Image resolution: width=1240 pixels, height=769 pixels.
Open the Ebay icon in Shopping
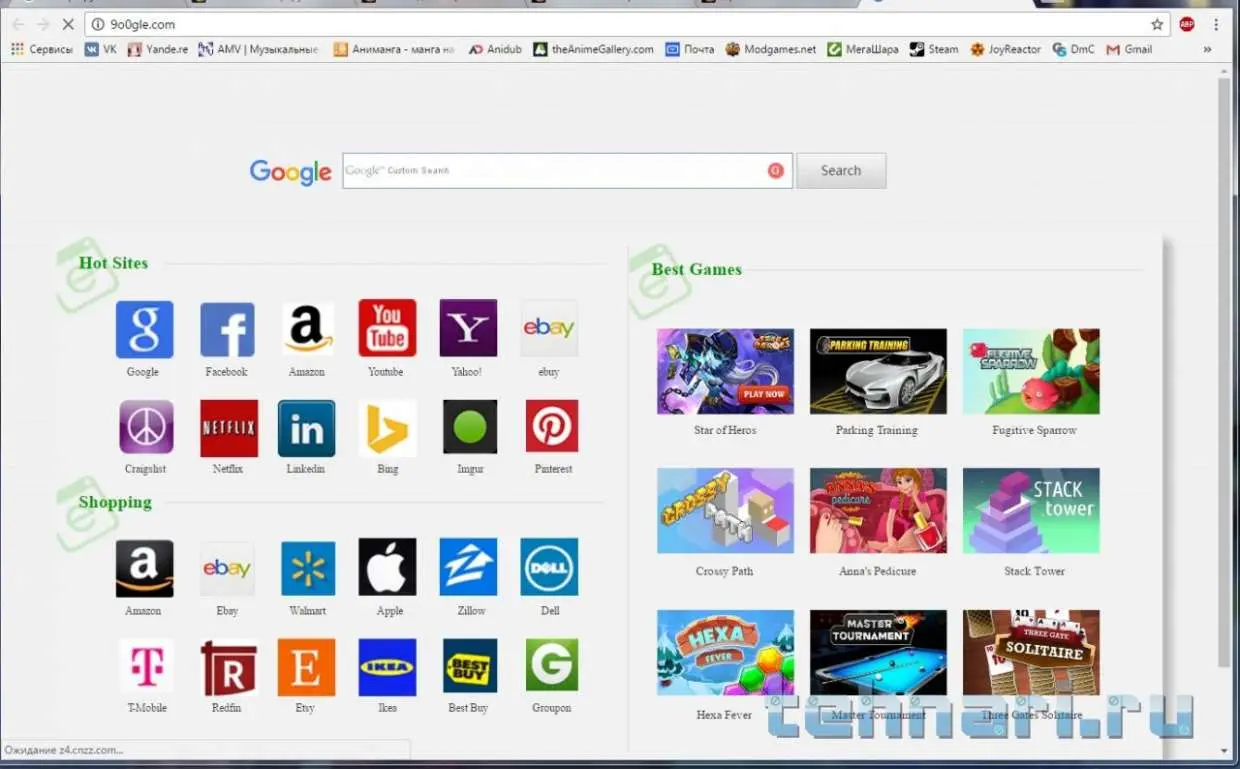coord(227,569)
